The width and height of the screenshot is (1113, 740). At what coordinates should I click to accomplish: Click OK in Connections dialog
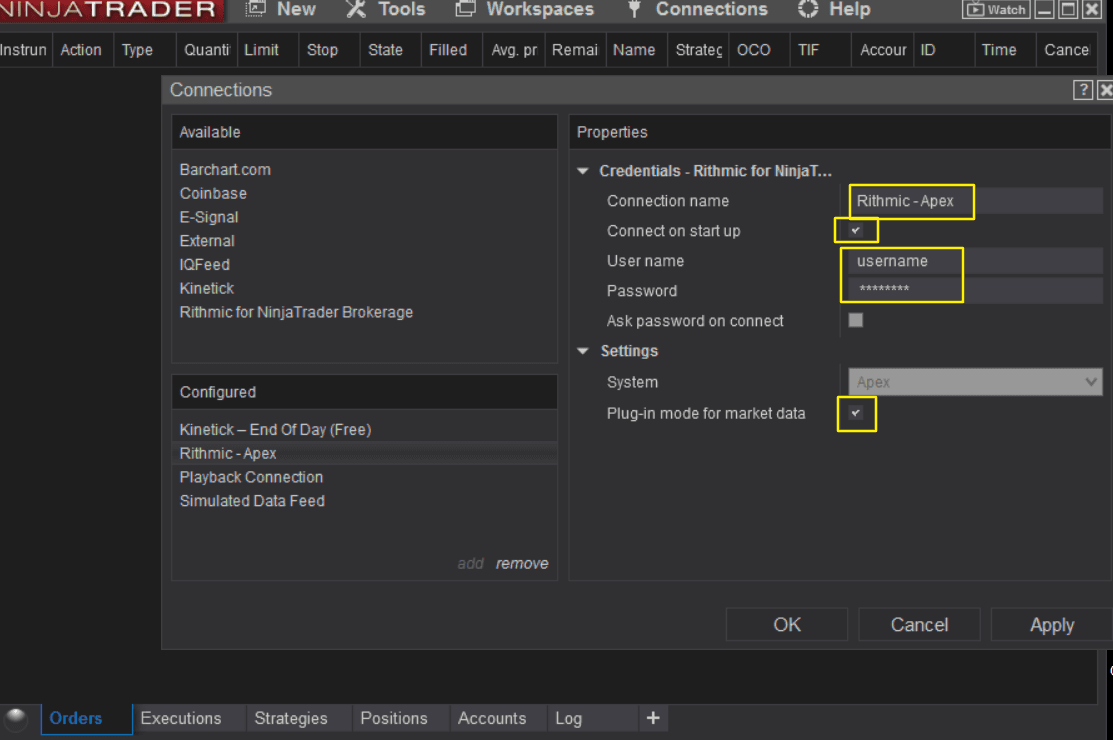tap(786, 624)
